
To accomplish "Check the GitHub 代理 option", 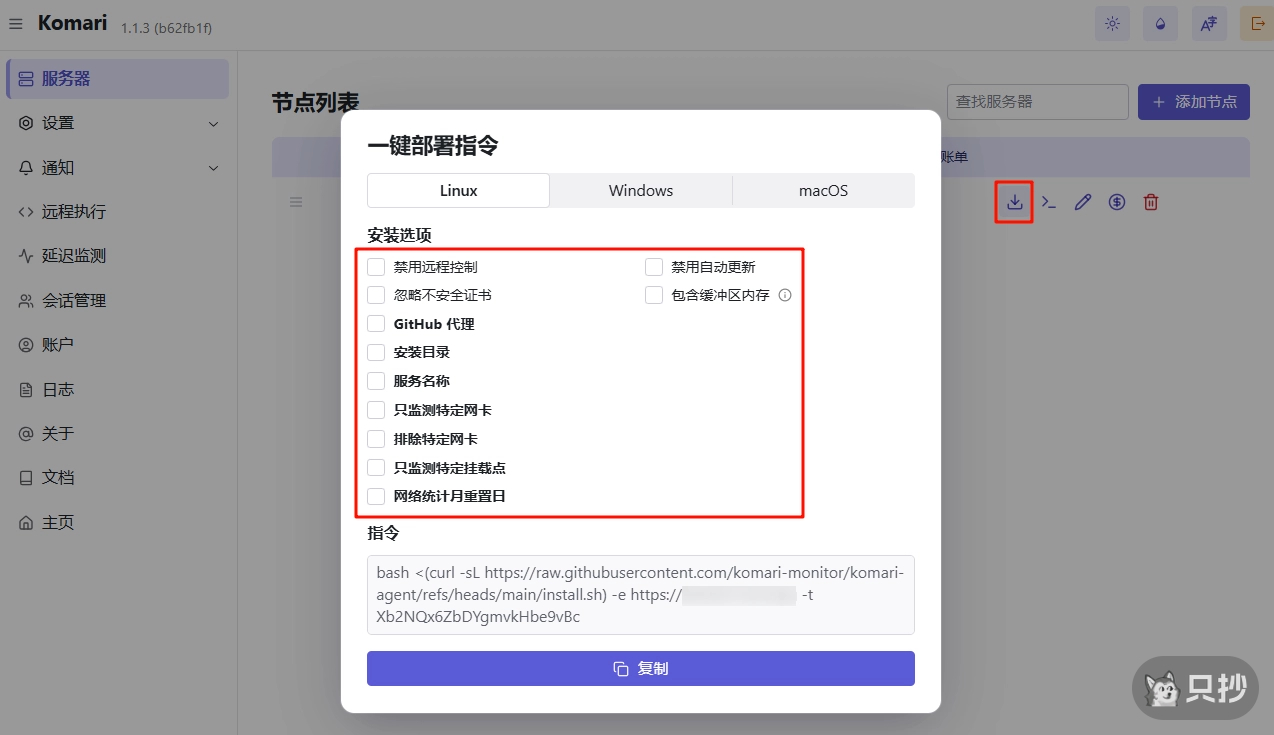I will click(376, 323).
